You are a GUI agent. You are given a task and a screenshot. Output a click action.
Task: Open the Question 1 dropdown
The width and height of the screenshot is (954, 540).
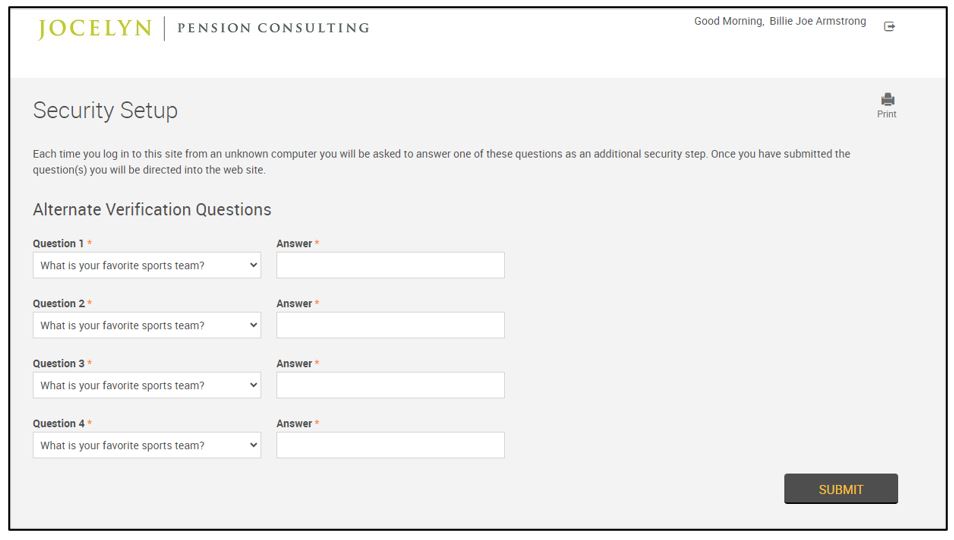pyautogui.click(x=146, y=266)
